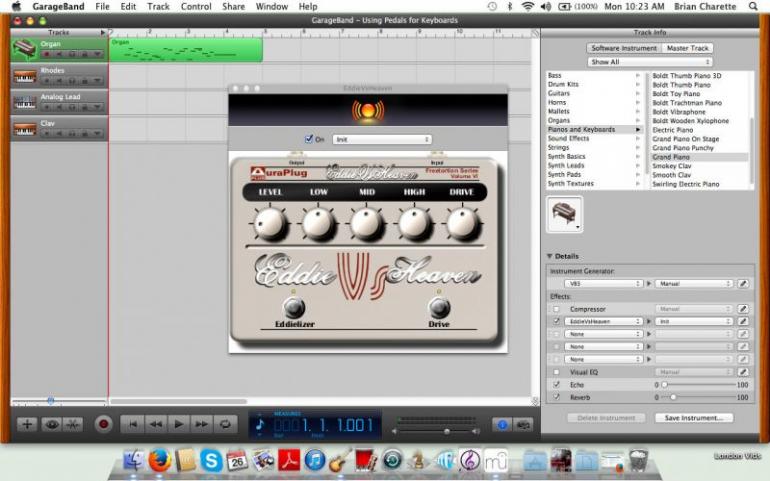
Task: Click the Echo amount slider
Action: (x=698, y=385)
